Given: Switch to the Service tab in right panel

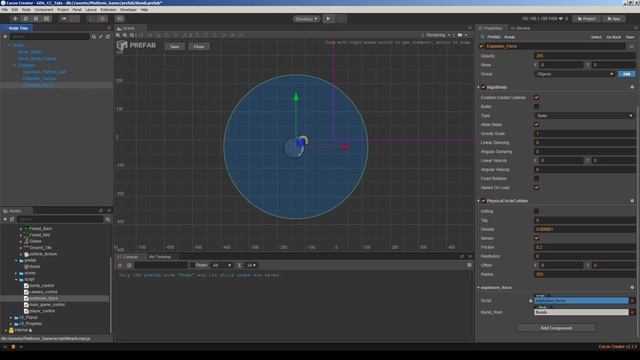Looking at the screenshot, I should (x=520, y=28).
